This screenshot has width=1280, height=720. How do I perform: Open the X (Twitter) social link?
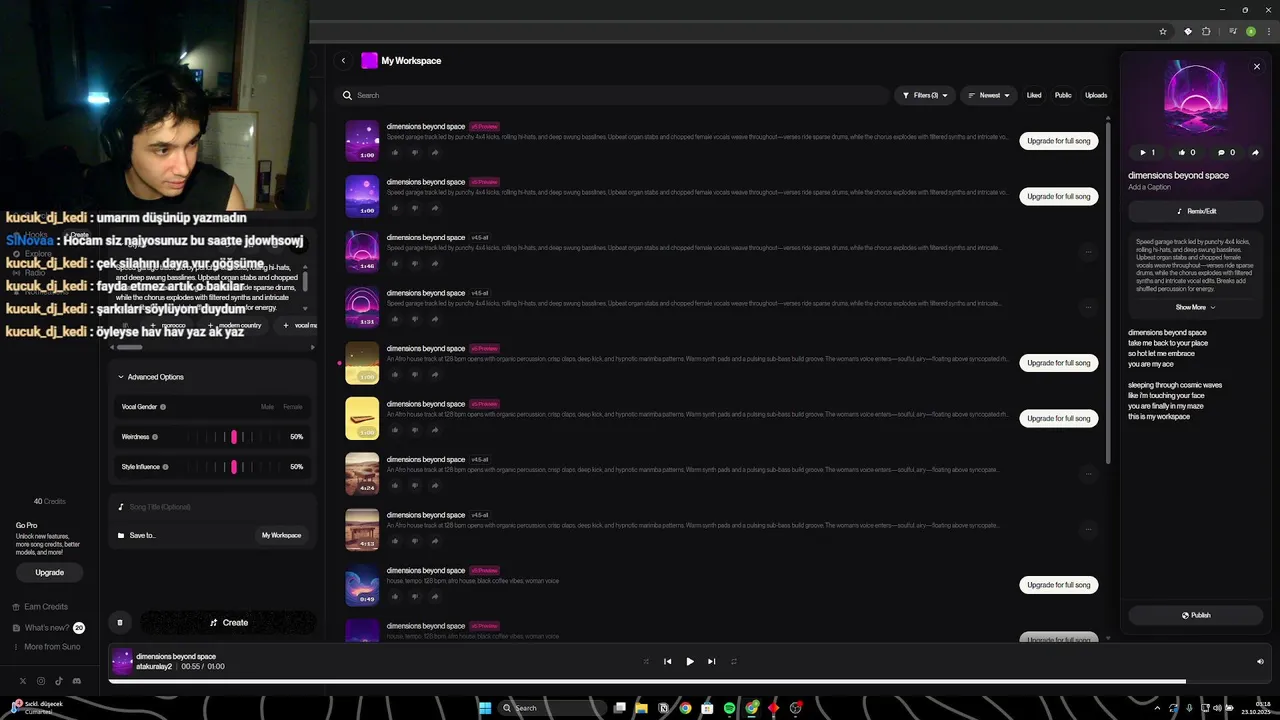pos(23,681)
